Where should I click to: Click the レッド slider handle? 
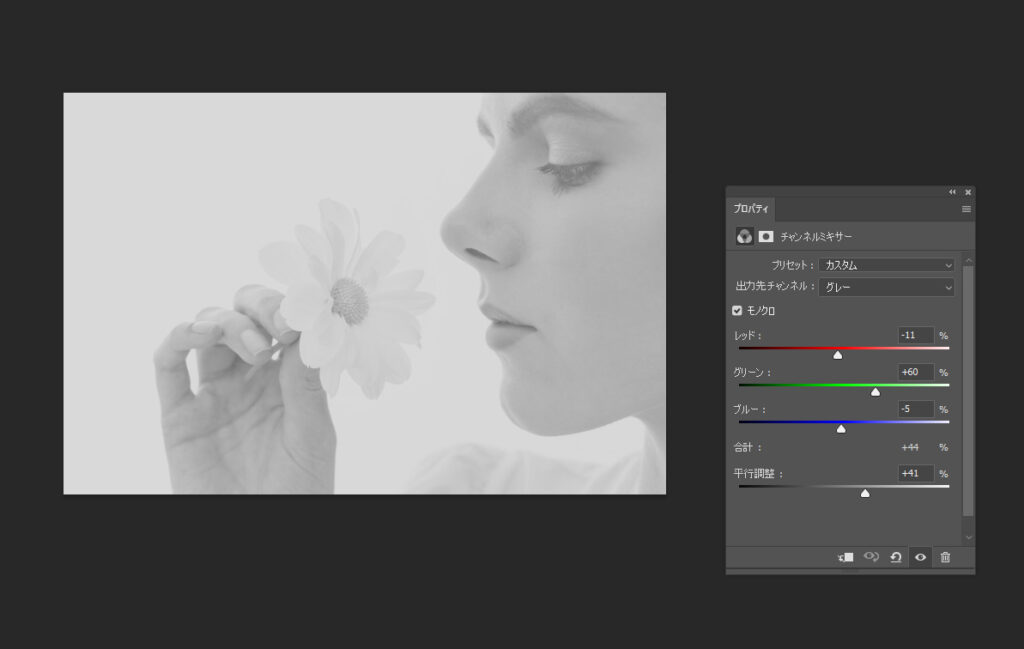coord(838,355)
